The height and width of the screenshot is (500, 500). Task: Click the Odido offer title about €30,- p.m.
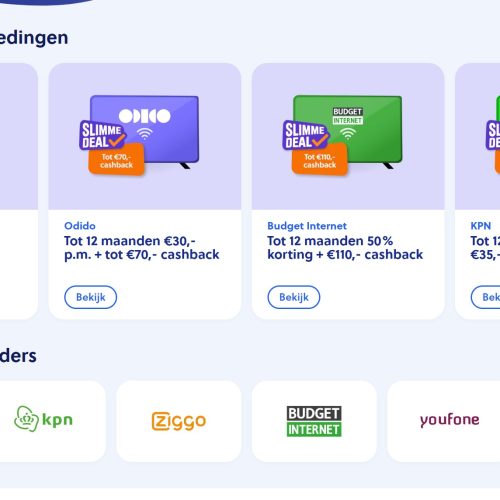pyautogui.click(x=142, y=248)
